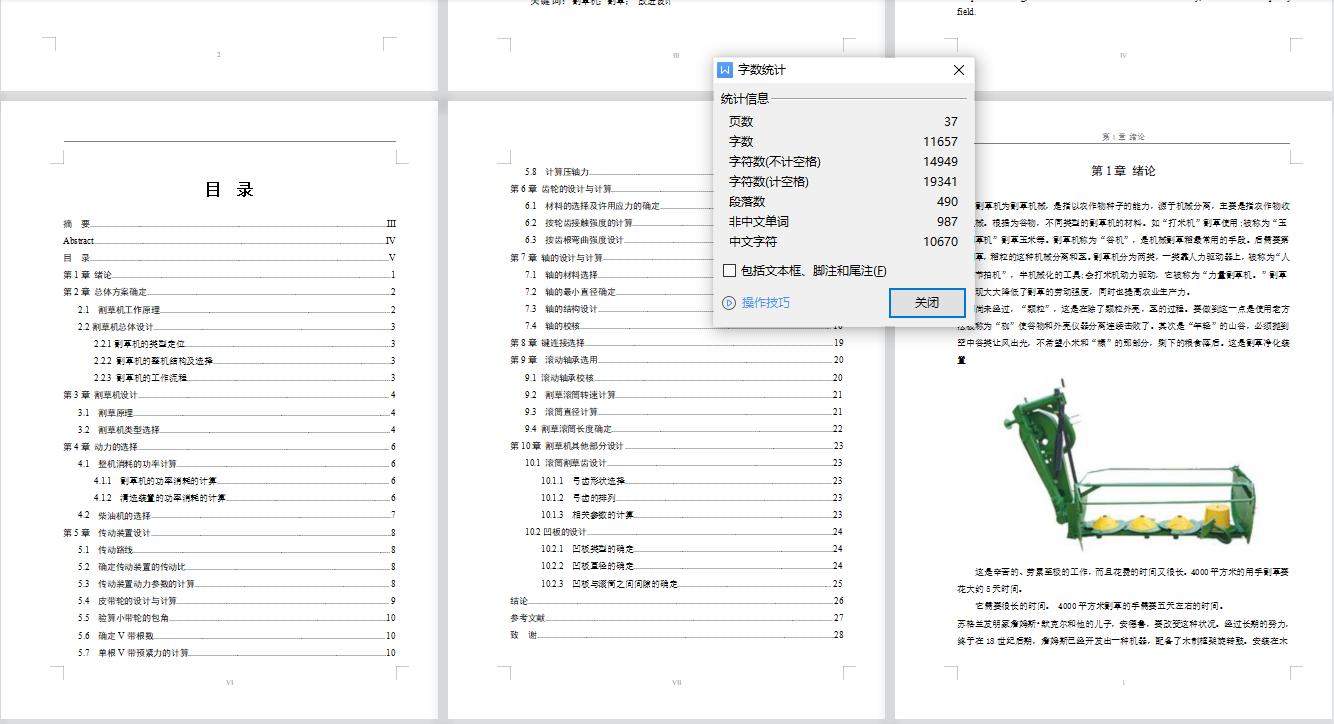Open 第2章 总体方案确定 contents entry

click(229, 292)
